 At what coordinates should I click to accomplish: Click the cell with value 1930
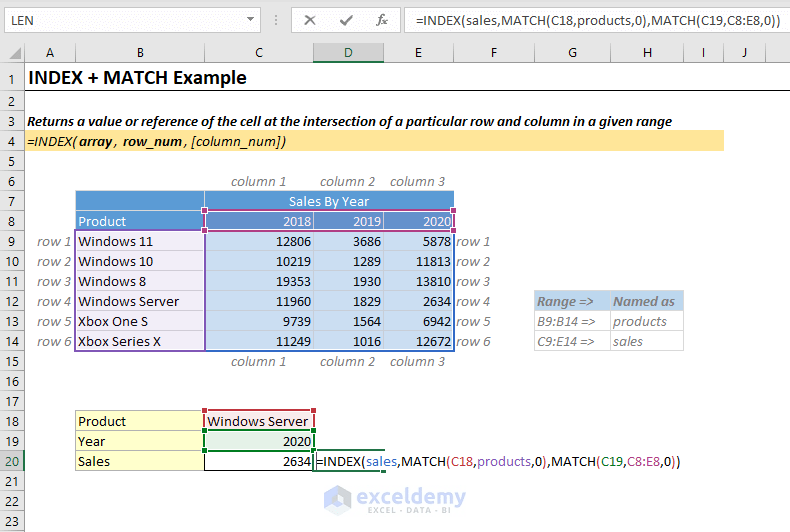[348, 281]
